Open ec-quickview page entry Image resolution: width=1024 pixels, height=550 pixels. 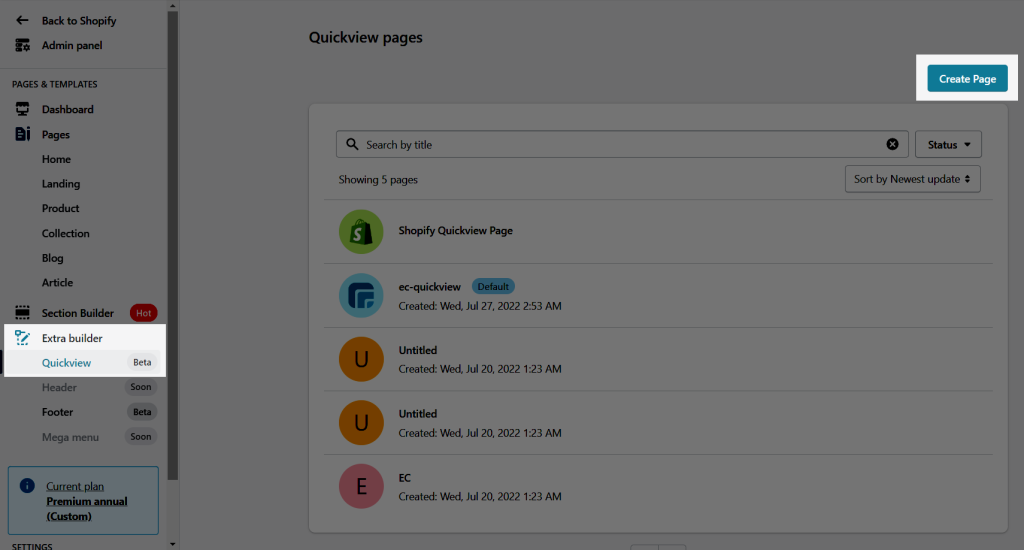429,287
